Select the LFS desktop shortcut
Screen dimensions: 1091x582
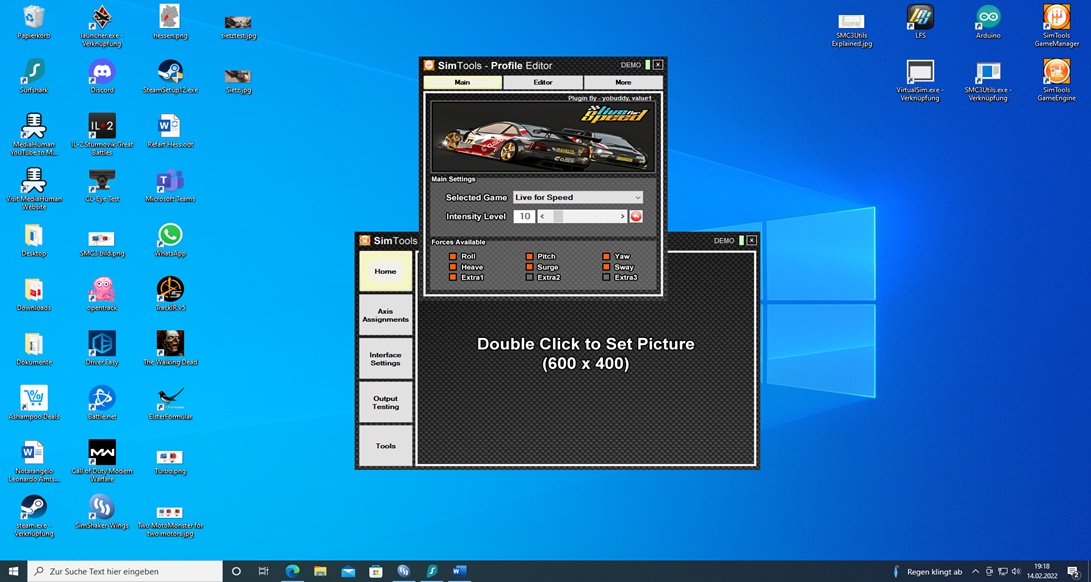point(920,22)
